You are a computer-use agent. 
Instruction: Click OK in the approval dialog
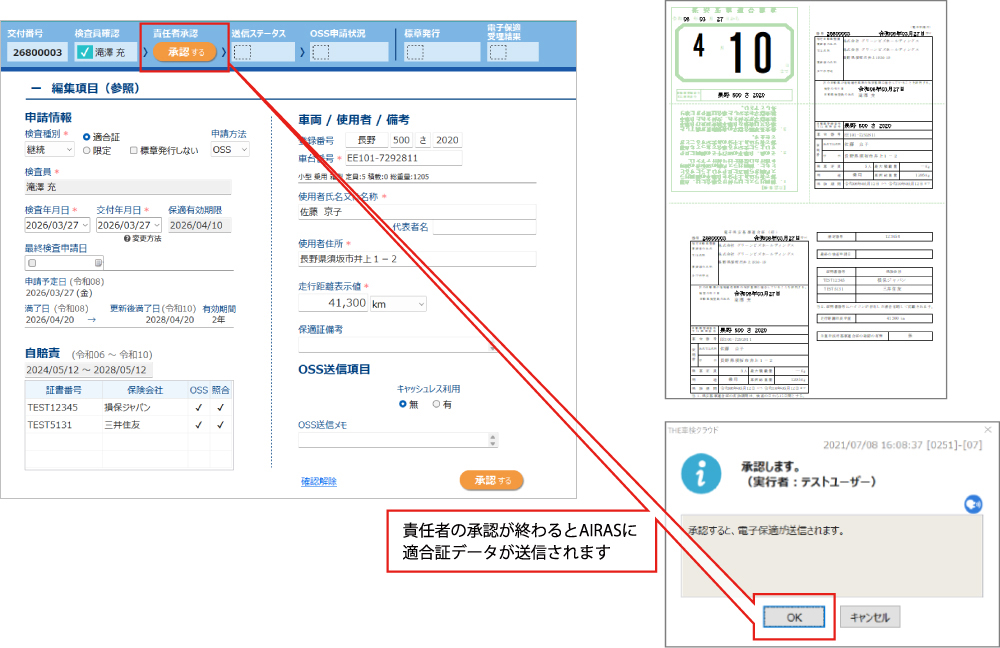[x=793, y=617]
